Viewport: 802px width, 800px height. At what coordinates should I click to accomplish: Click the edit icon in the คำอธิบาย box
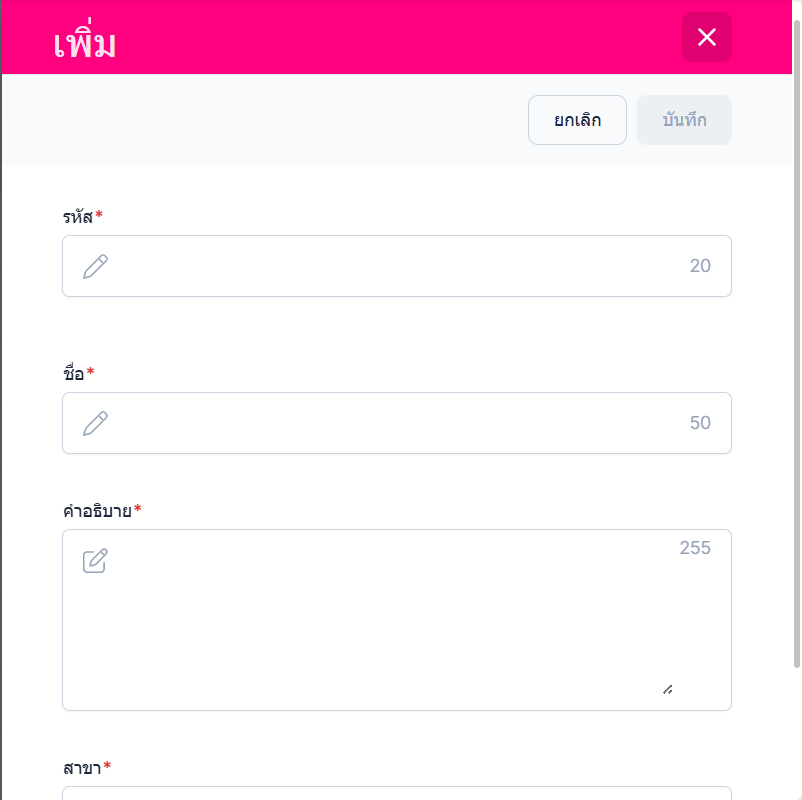pyautogui.click(x=95, y=561)
